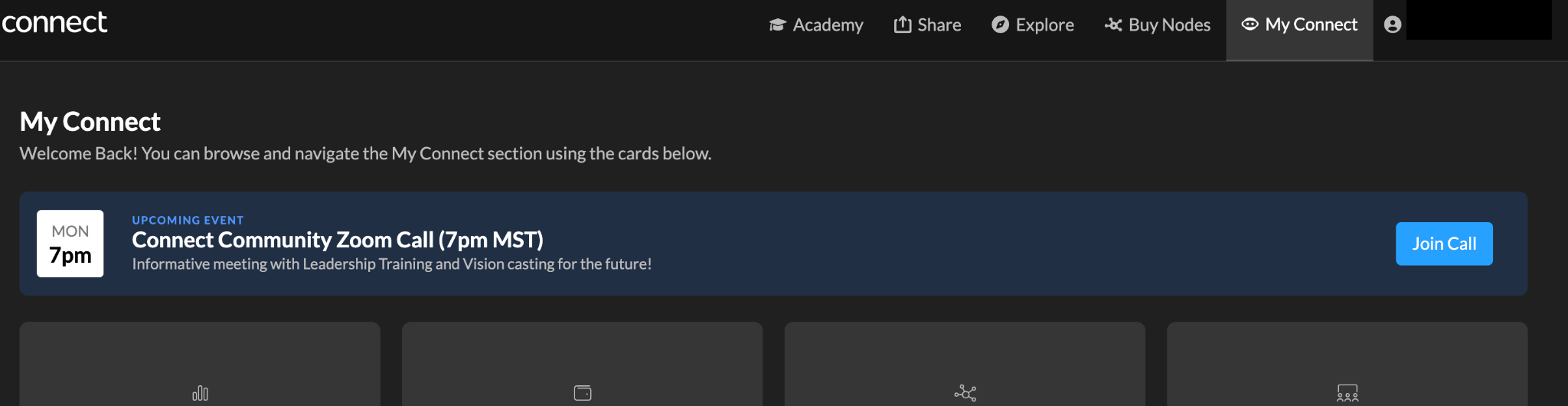Image resolution: width=1568 pixels, height=406 pixels.
Task: Click the Explore compass icon
Action: click(x=1000, y=25)
